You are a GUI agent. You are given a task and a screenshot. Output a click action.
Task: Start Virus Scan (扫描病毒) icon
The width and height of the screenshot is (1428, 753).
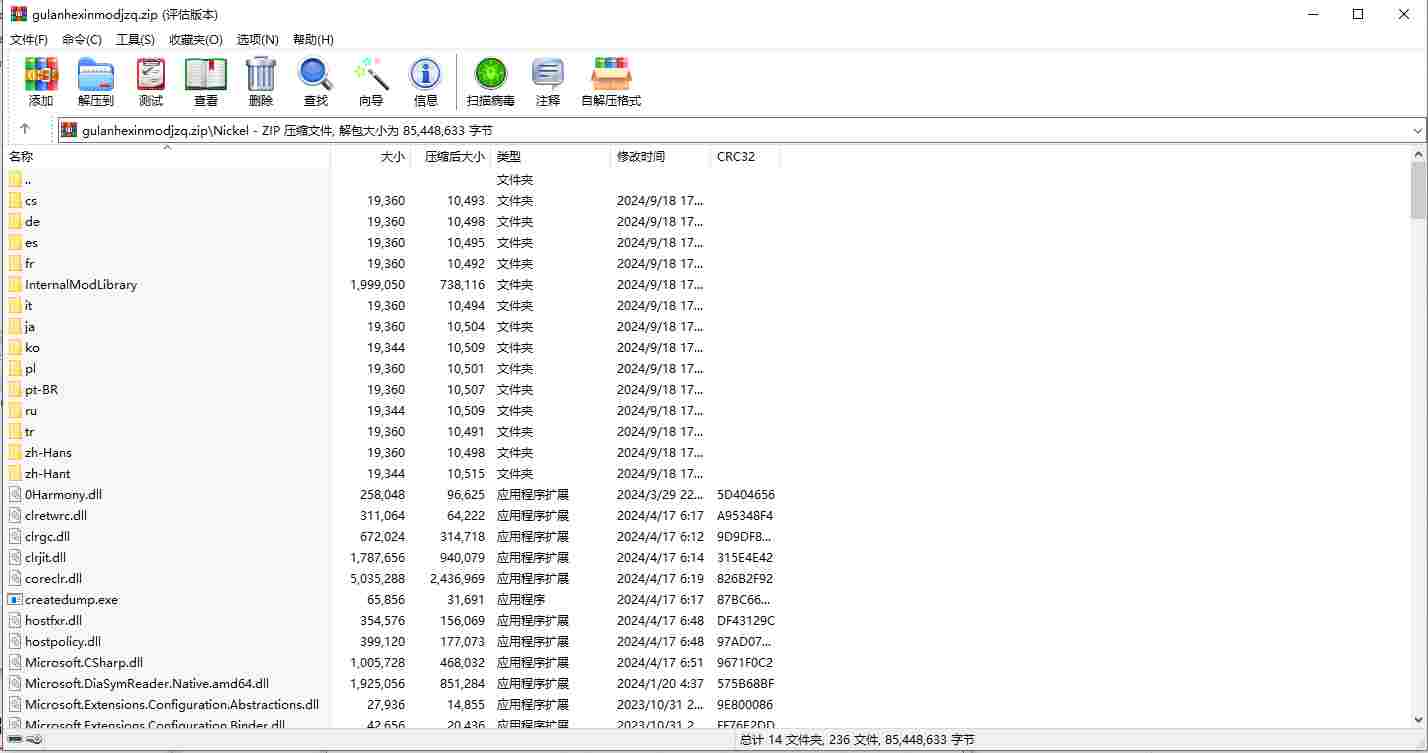[x=490, y=74]
